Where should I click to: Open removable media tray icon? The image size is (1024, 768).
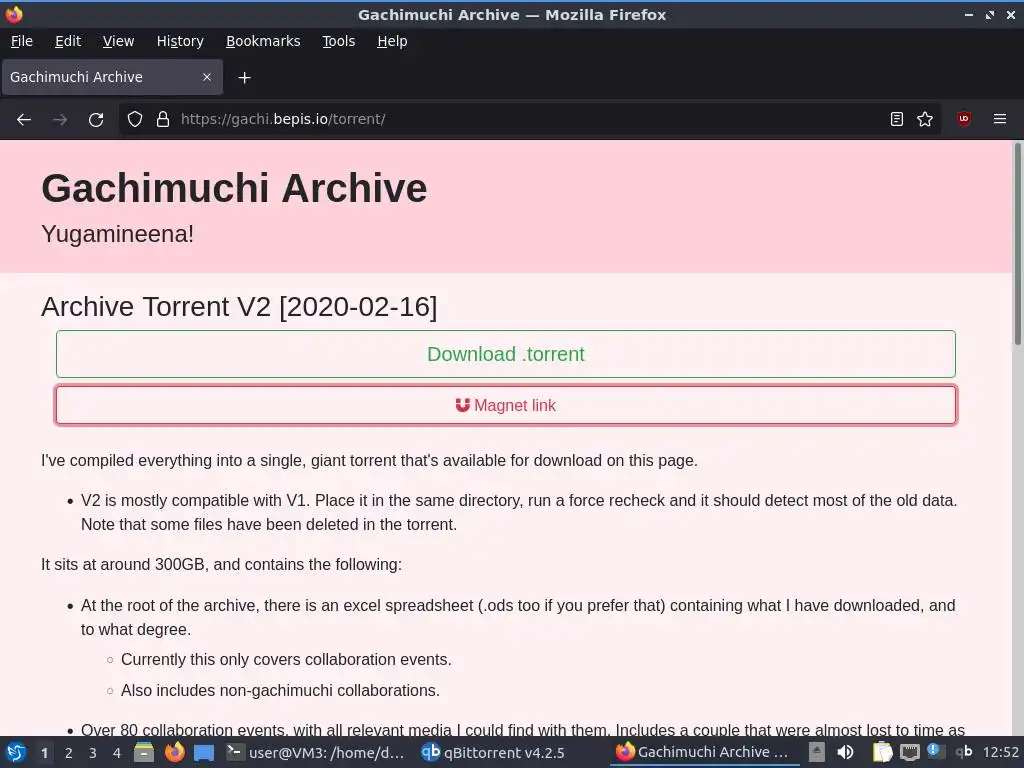816,752
